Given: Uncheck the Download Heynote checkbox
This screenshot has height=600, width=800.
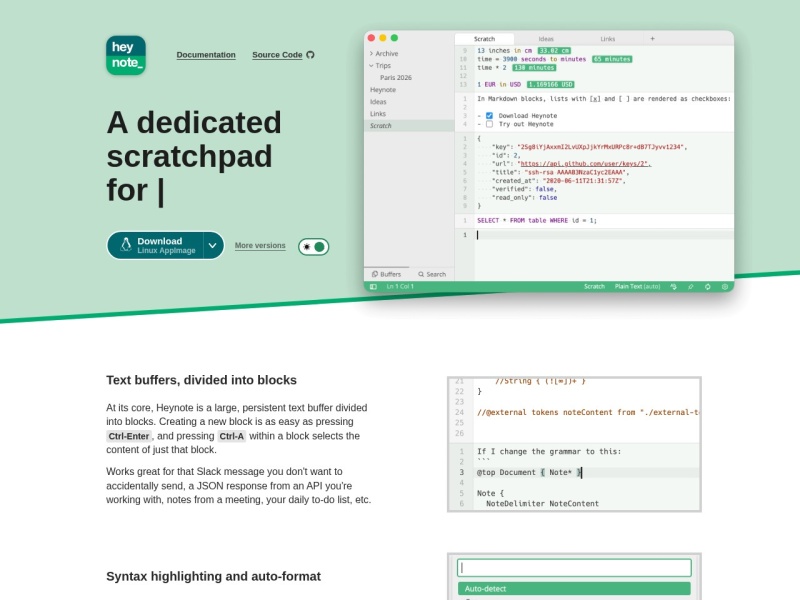Looking at the screenshot, I should [x=489, y=116].
